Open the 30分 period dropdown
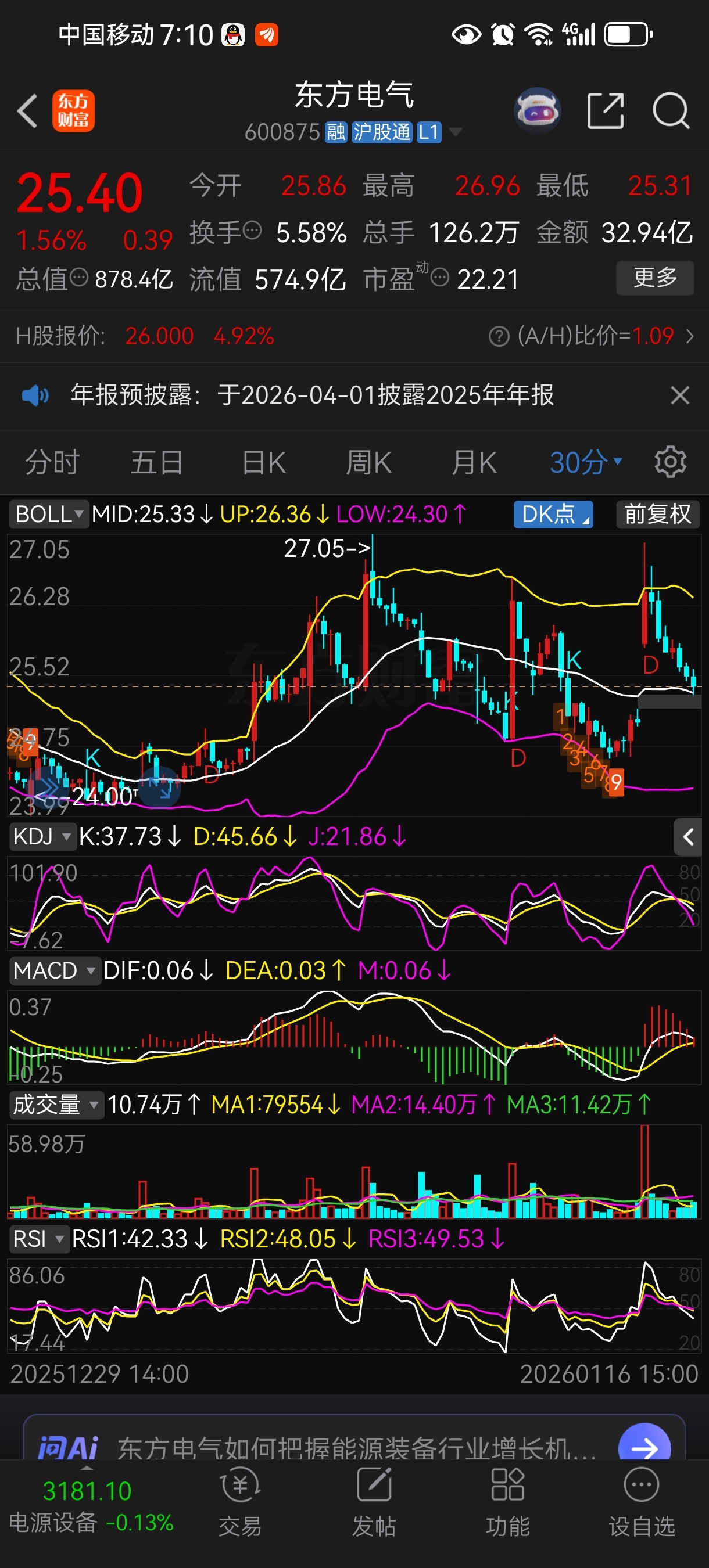This screenshot has width=709, height=1568. 586,463
